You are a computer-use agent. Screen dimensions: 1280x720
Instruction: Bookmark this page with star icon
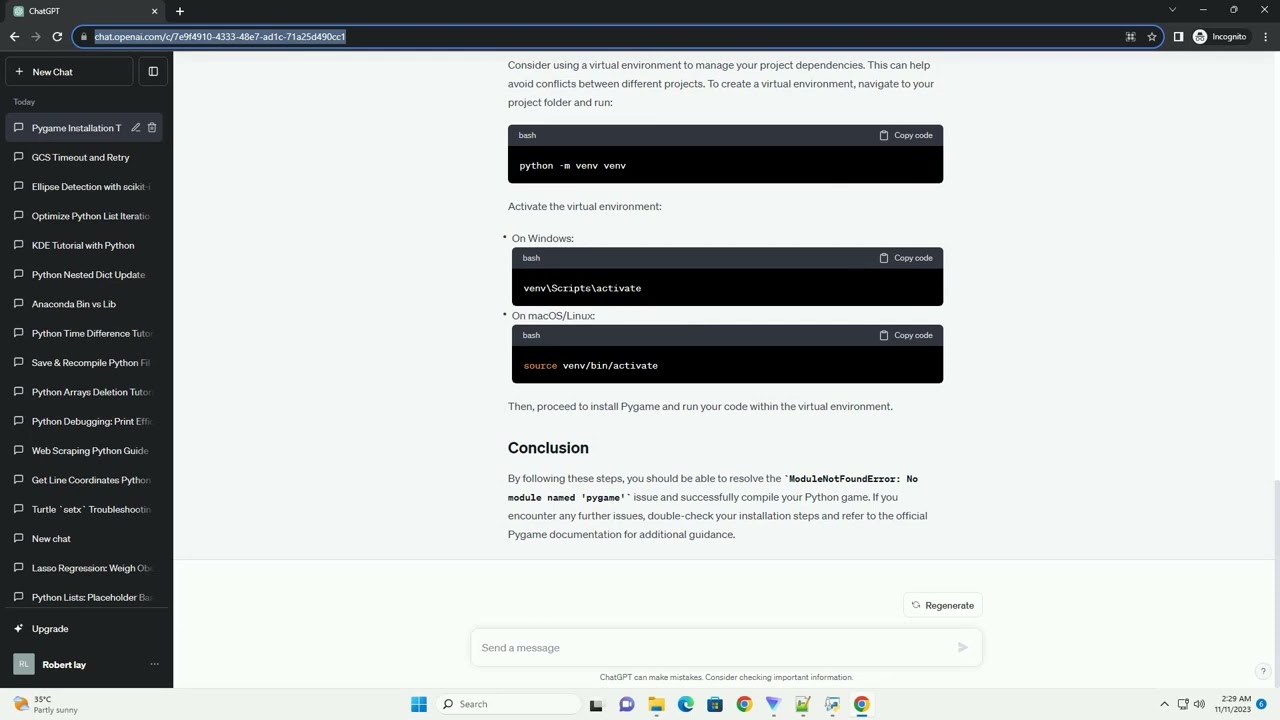coord(1152,37)
